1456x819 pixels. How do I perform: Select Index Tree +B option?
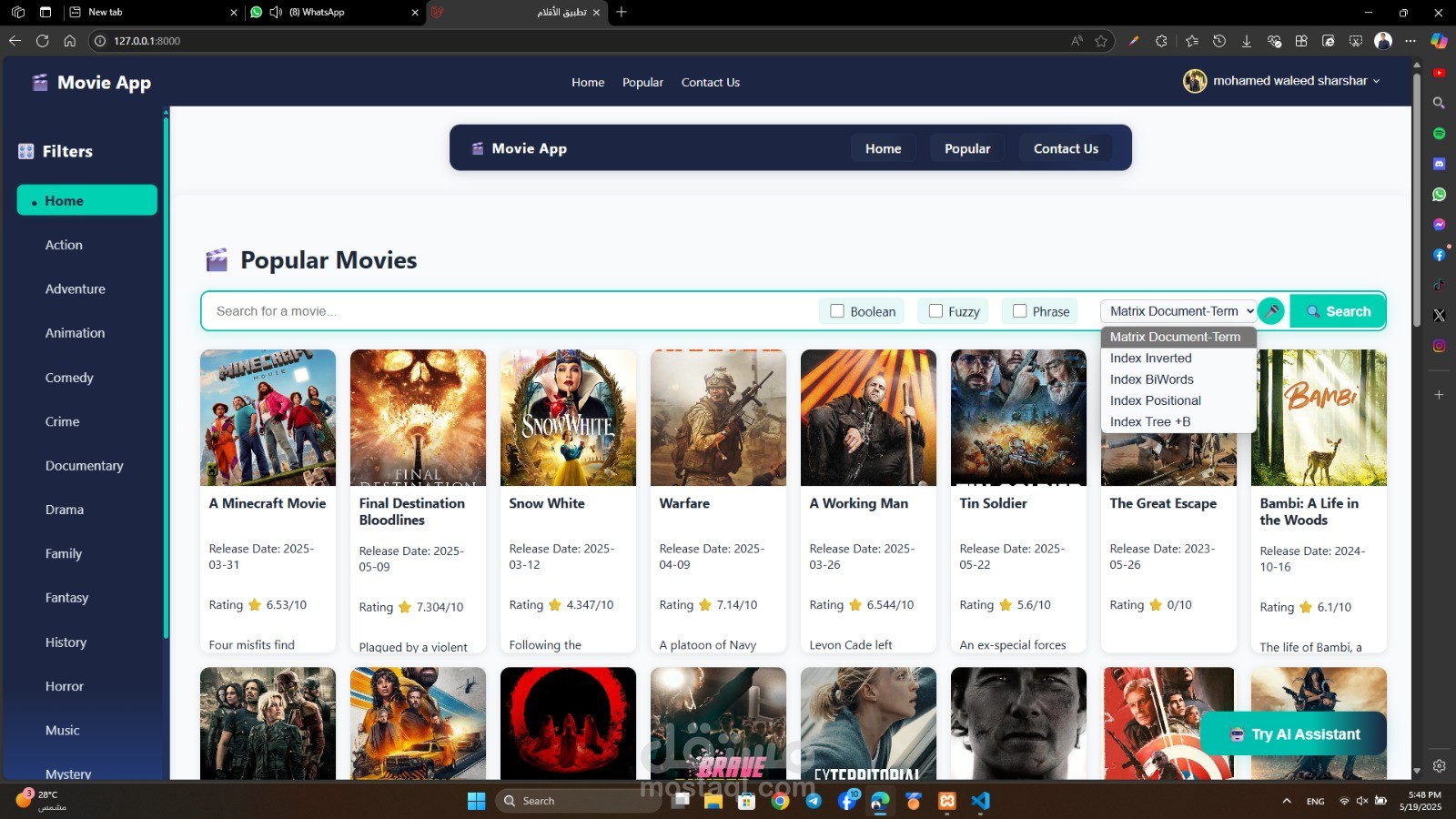coord(1178,421)
